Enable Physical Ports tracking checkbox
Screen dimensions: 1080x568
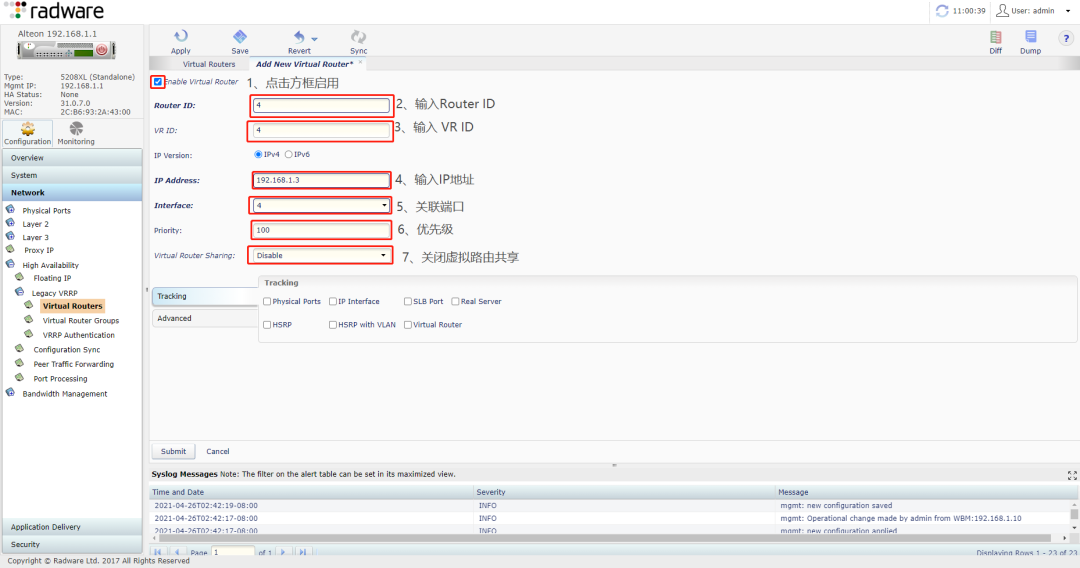point(267,301)
